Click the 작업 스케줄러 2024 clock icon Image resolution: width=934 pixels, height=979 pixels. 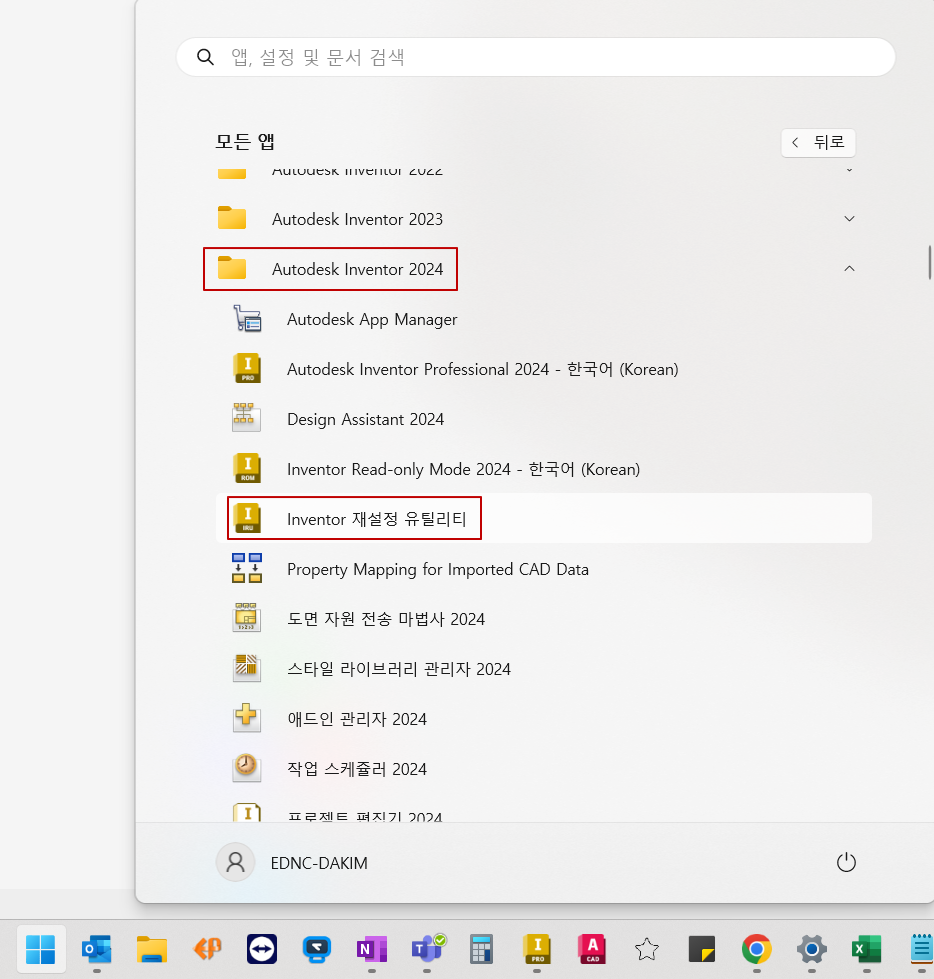tap(247, 768)
